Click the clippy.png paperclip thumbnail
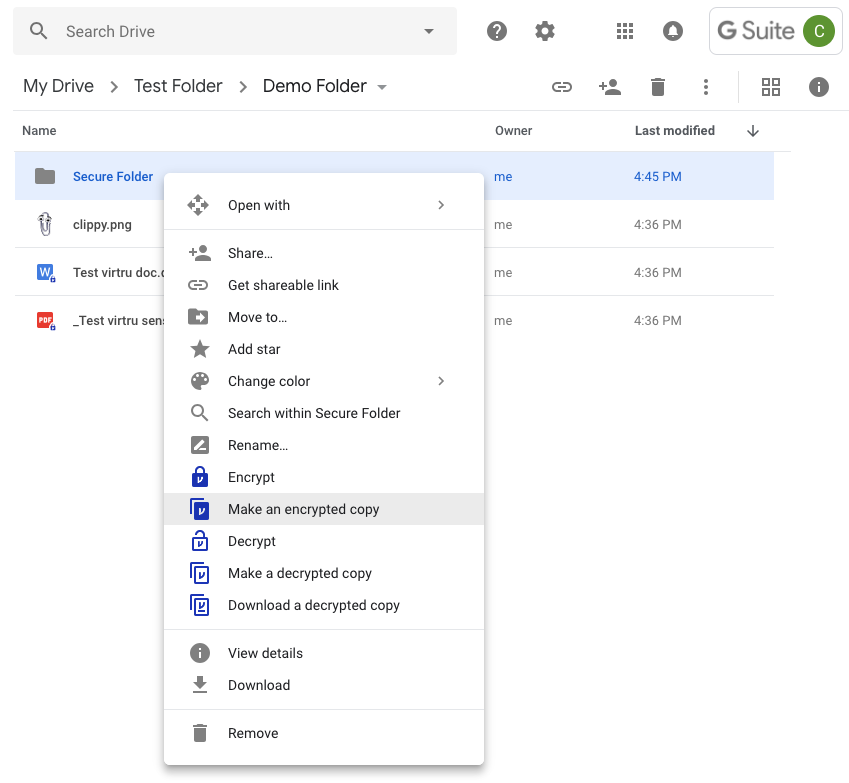The image size is (849, 783). [x=45, y=224]
